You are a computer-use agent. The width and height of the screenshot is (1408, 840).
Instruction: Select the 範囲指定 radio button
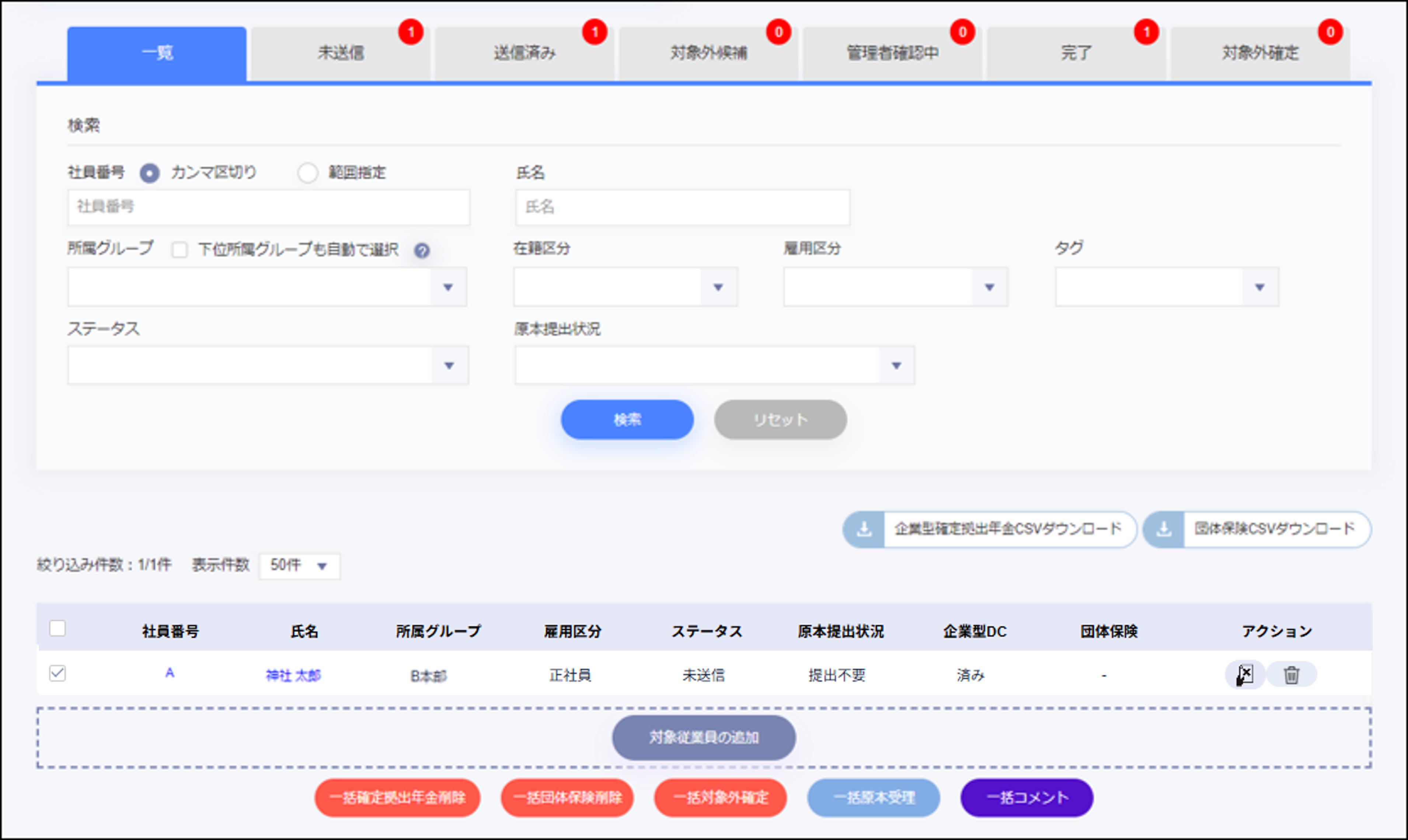point(307,173)
